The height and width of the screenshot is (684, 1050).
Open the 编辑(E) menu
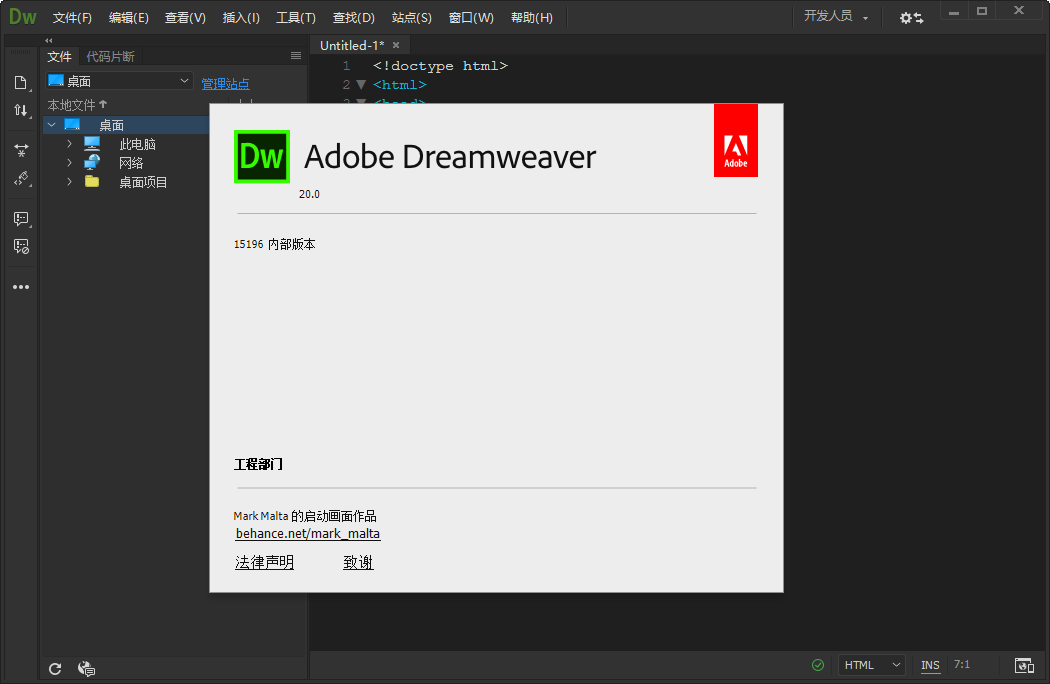[129, 17]
